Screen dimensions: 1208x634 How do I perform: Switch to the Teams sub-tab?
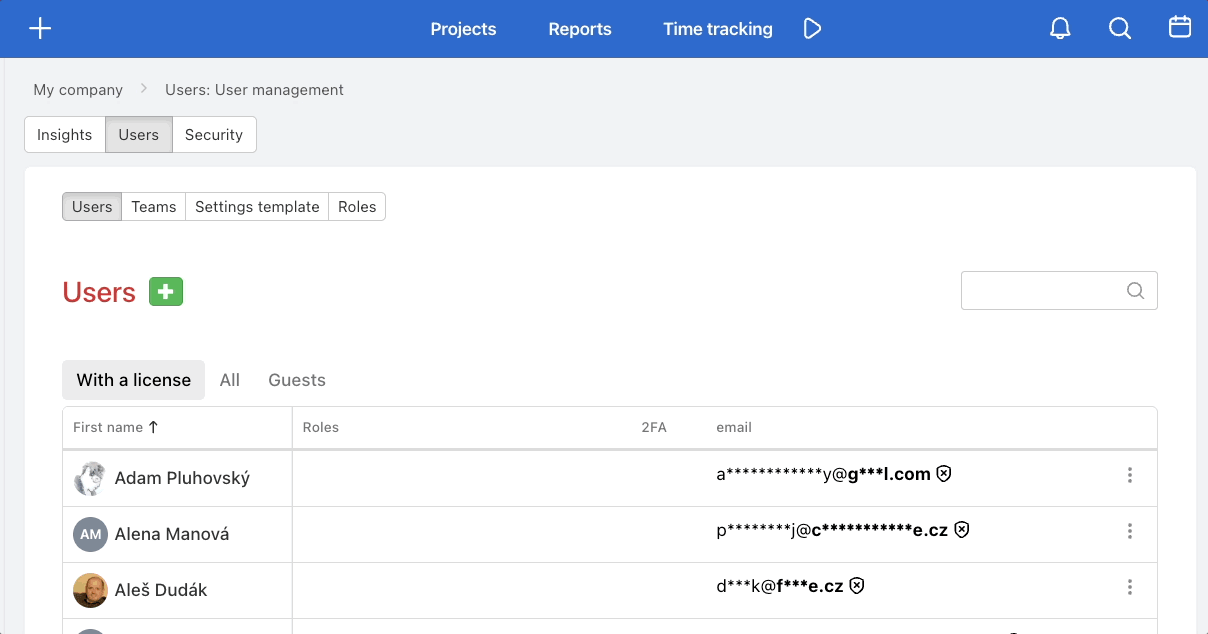[154, 207]
